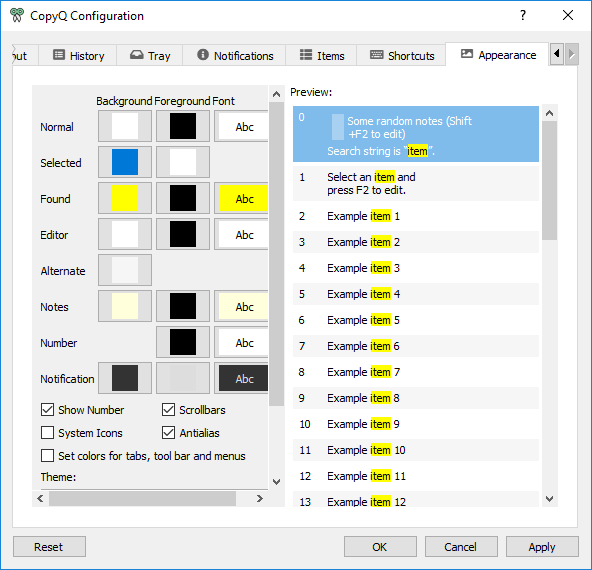This screenshot has width=592, height=570.
Task: Pick Notes foreground color swatch
Action: pyautogui.click(x=183, y=307)
